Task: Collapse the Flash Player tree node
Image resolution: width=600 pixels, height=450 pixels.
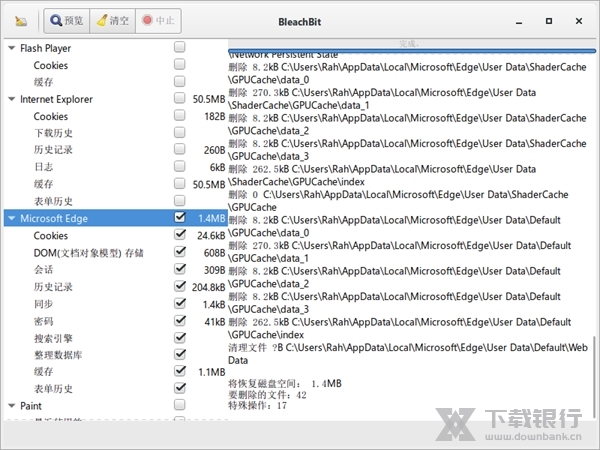Action: [11, 48]
